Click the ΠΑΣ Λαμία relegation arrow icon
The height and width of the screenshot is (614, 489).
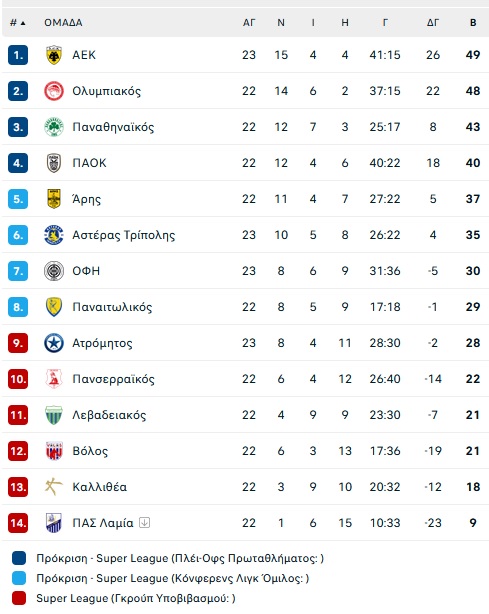pyautogui.click(x=144, y=522)
